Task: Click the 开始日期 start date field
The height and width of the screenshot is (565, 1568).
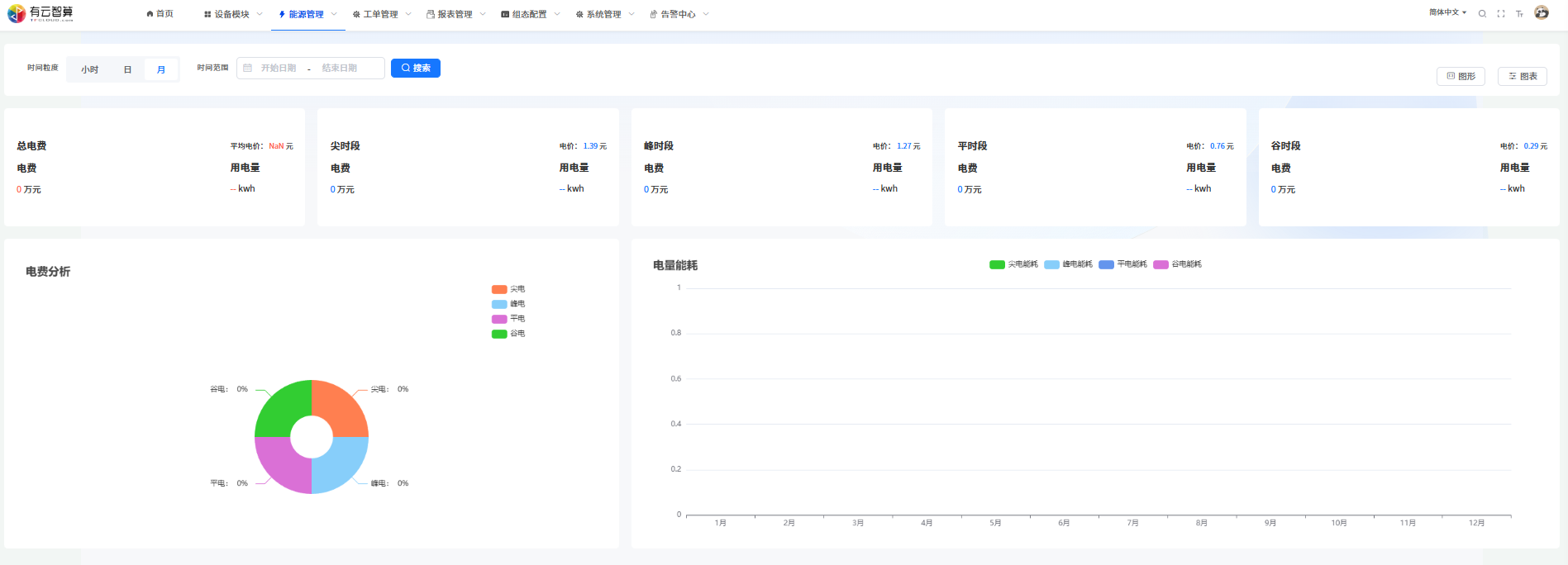Action: point(279,68)
